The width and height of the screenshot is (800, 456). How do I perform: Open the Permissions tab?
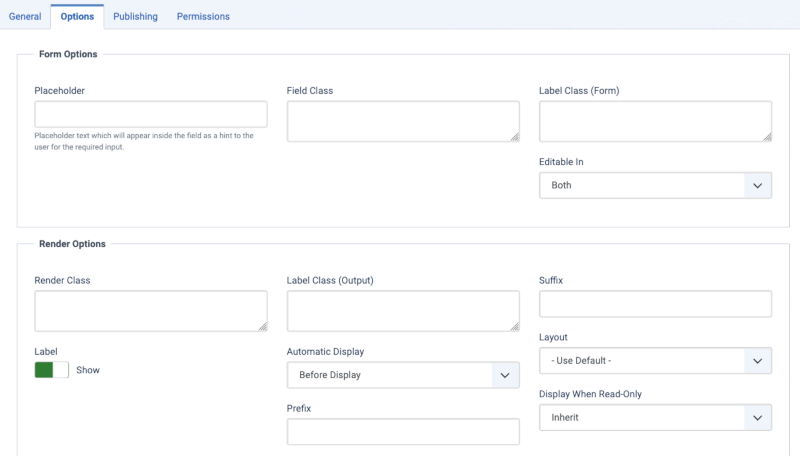tap(203, 16)
